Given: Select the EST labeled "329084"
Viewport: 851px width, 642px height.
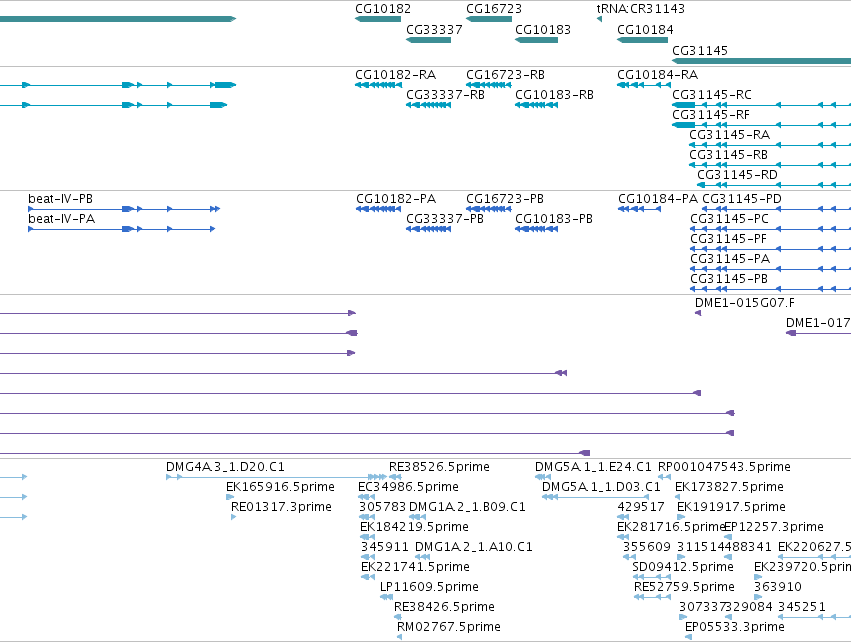Looking at the screenshot, I should click(x=749, y=608).
